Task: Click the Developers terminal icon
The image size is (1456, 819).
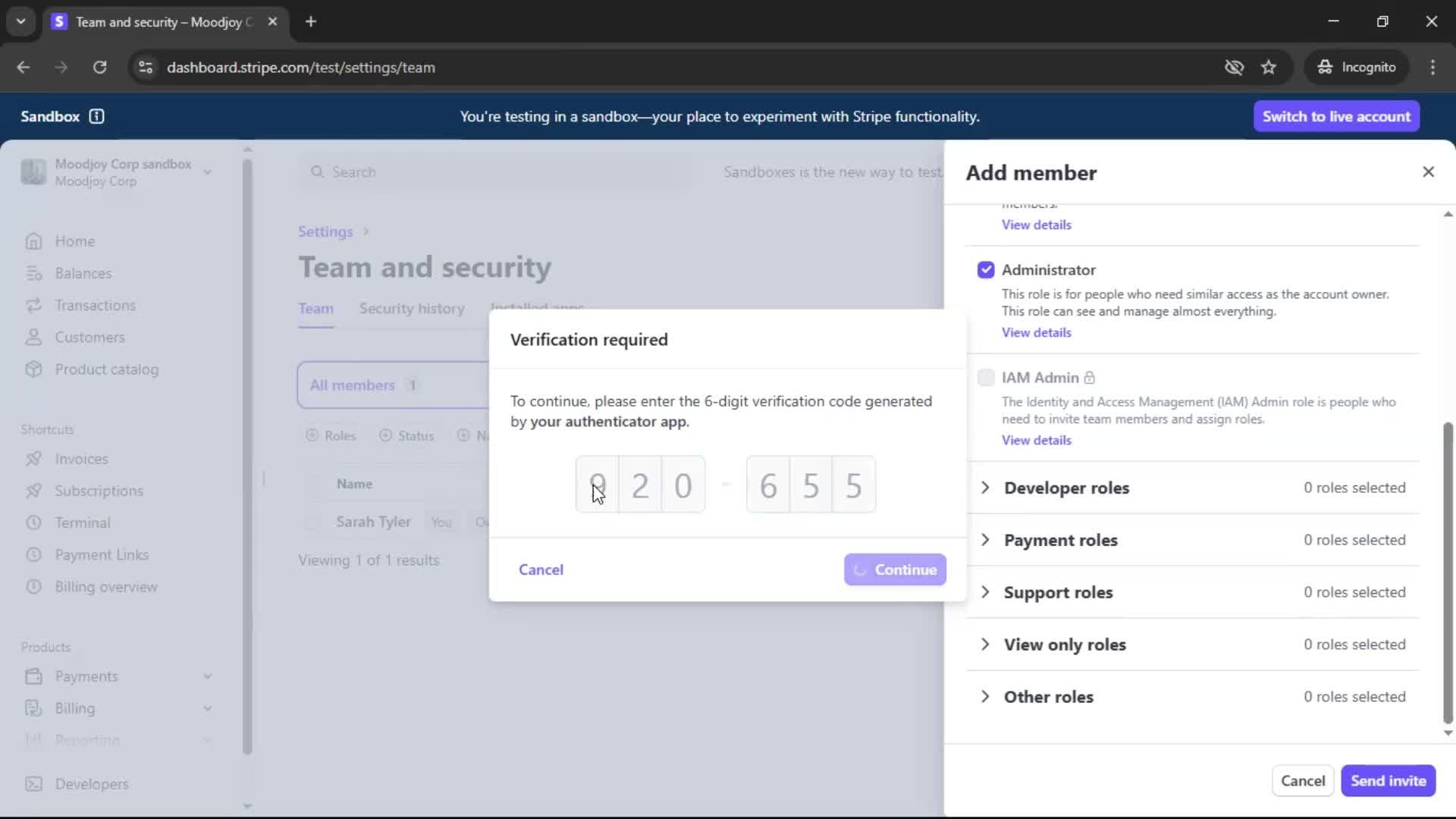Action: click(x=33, y=784)
